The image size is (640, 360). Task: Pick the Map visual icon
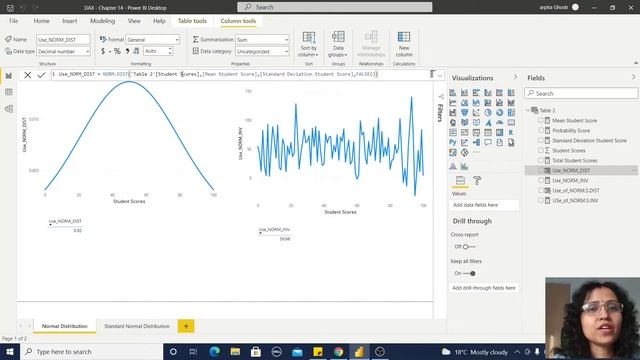coord(453,122)
